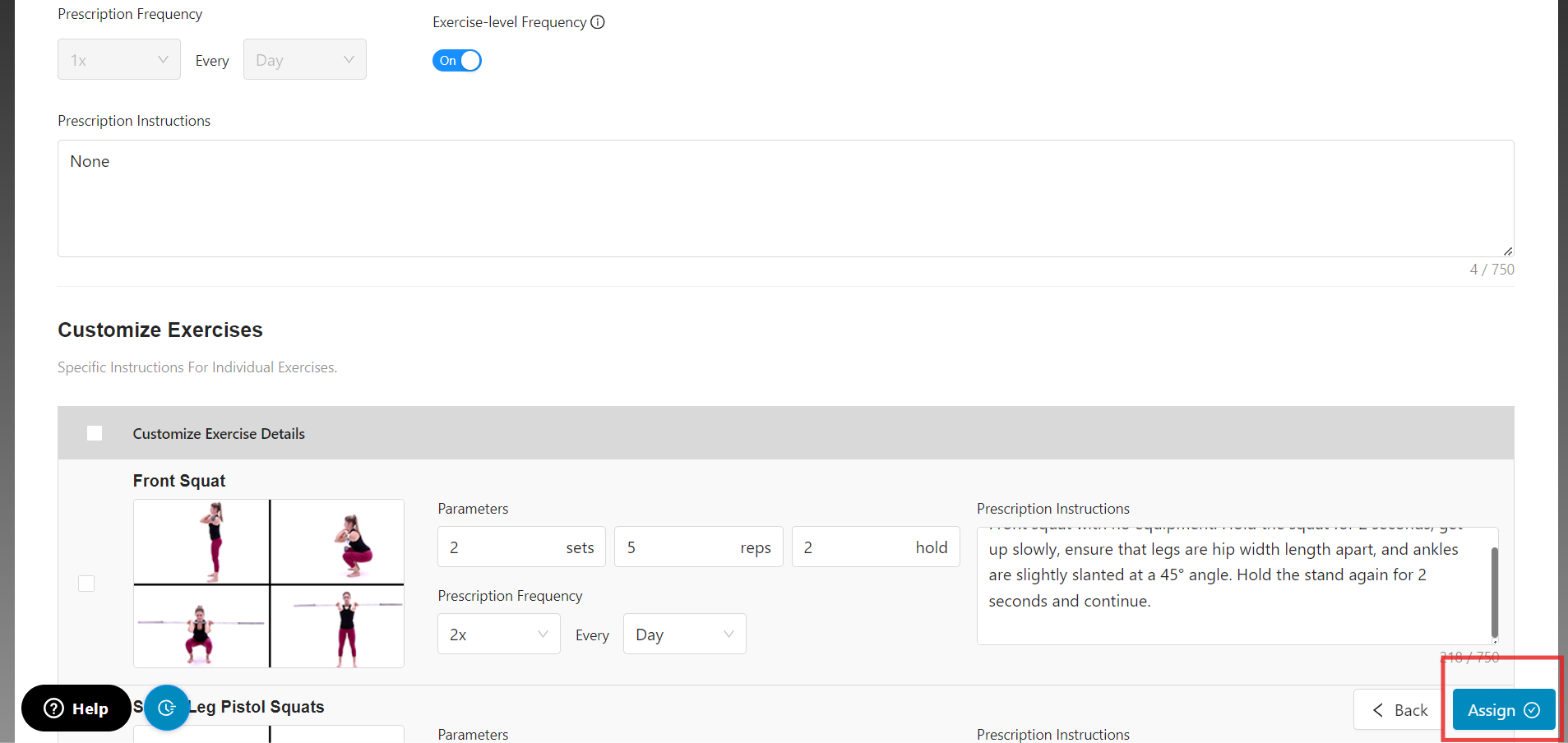Click the Front Squat sets field
The height and width of the screenshot is (743, 1568).
pyautogui.click(x=521, y=547)
